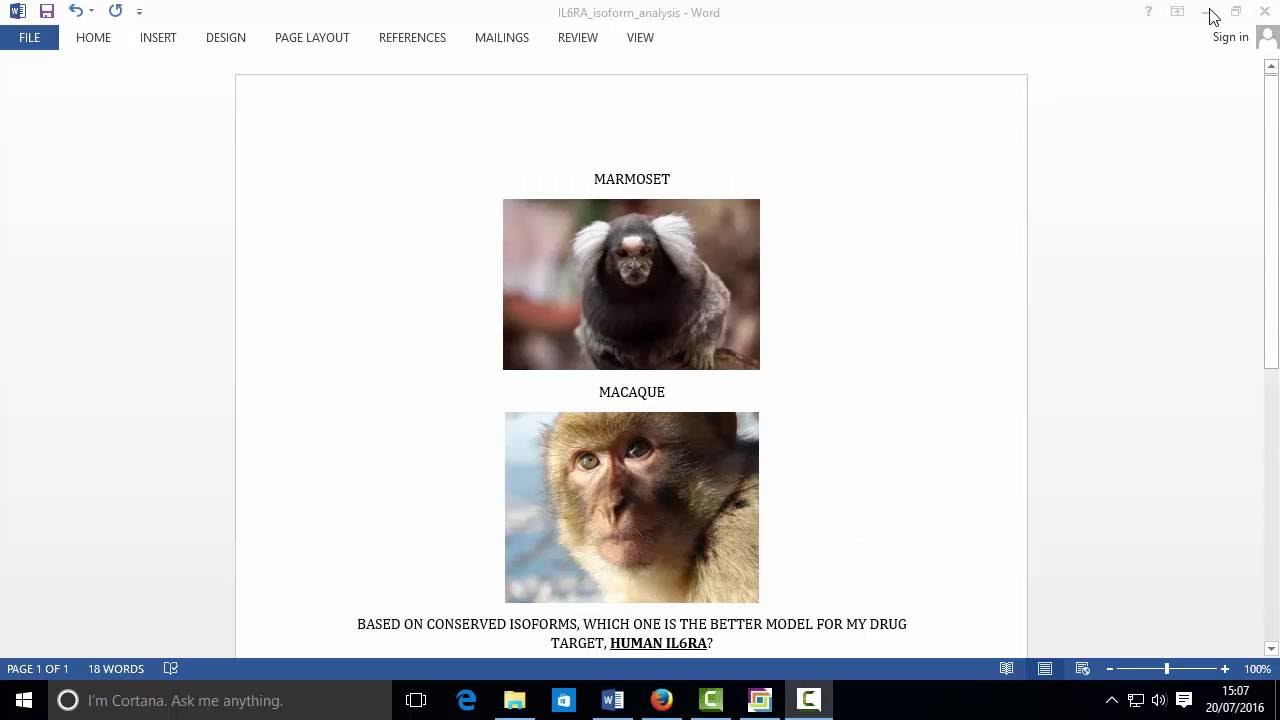Click the 100% zoom level indicator
1280x720 pixels.
click(1257, 669)
